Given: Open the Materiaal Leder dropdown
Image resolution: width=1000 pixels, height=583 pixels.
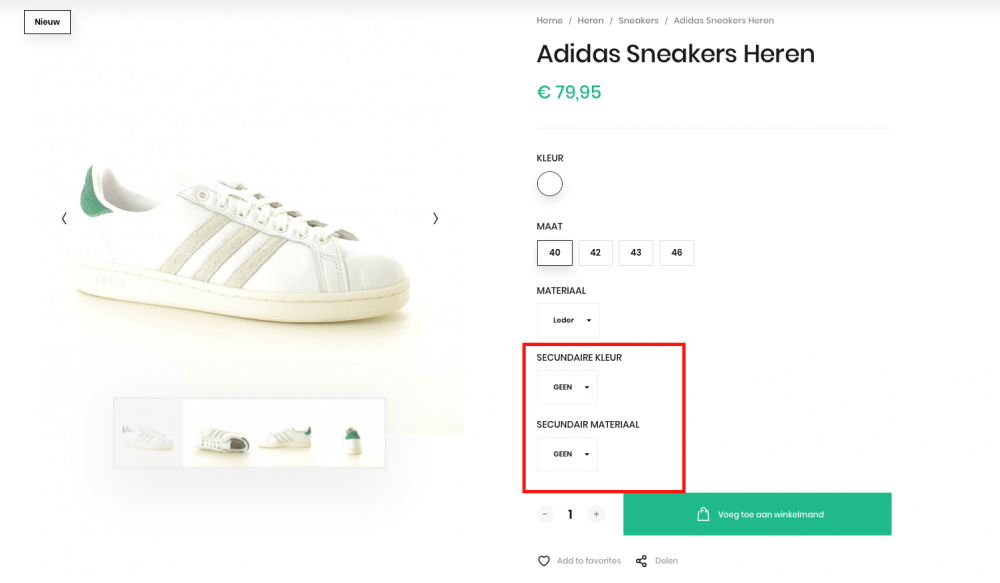Looking at the screenshot, I should (x=568, y=320).
